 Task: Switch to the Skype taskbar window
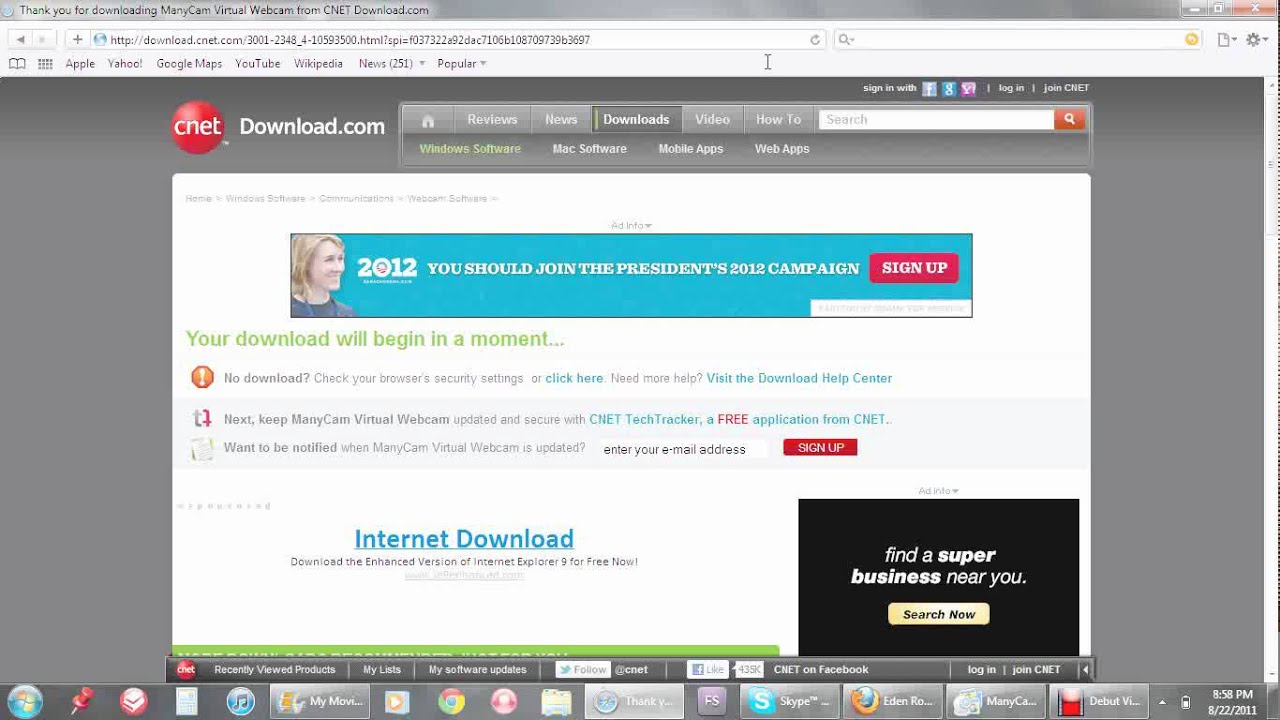791,701
